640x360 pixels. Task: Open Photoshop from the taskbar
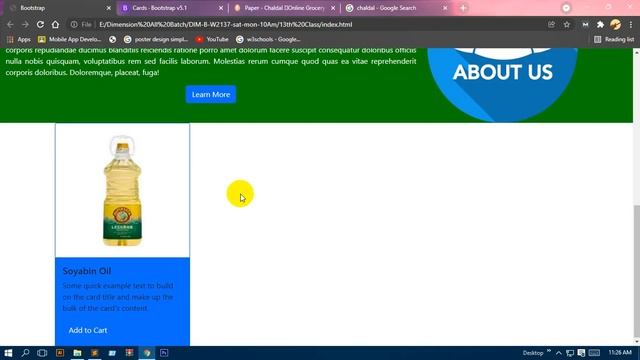coord(164,353)
